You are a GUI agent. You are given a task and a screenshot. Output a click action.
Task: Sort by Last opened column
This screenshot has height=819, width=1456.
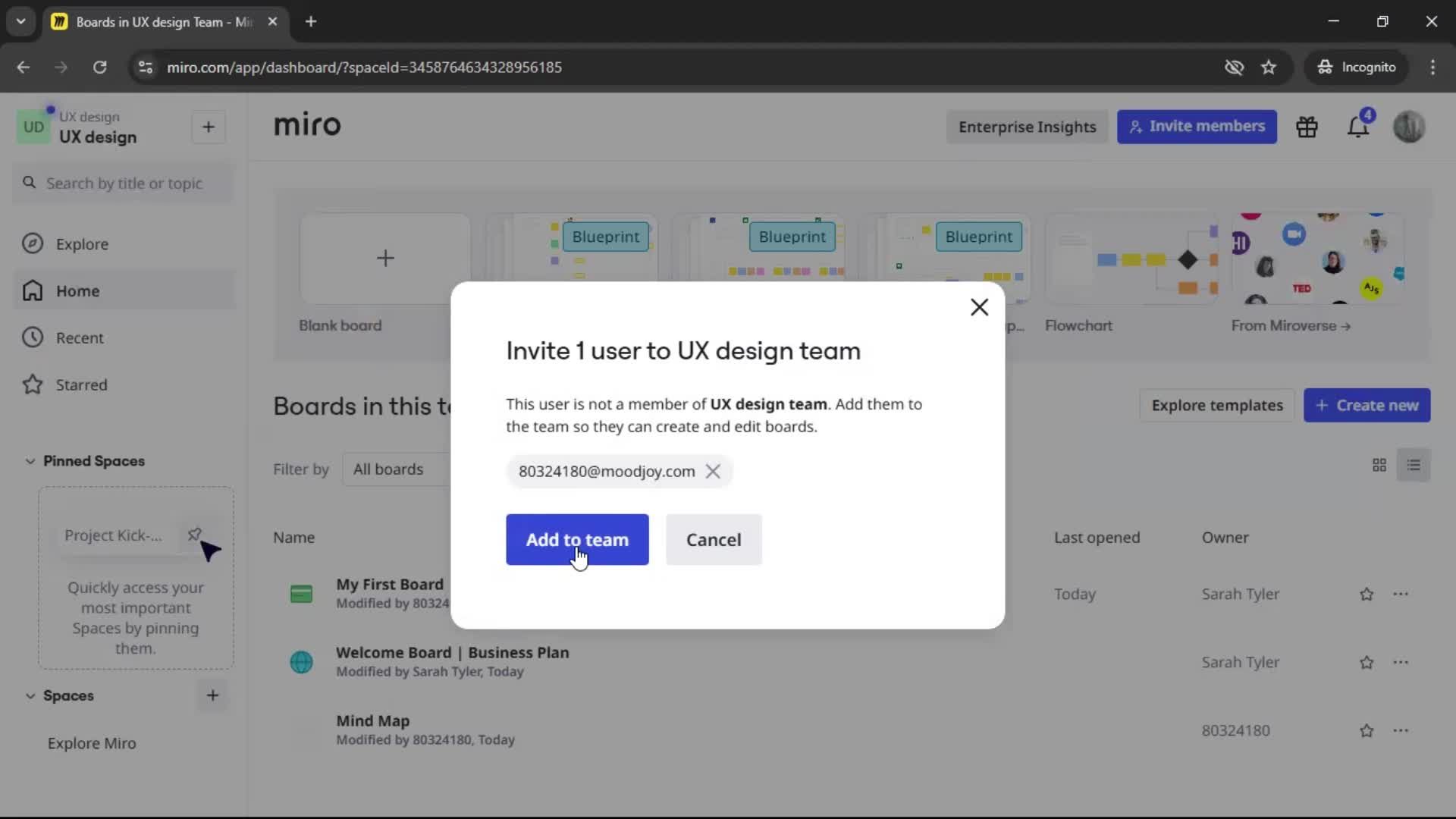click(1097, 537)
